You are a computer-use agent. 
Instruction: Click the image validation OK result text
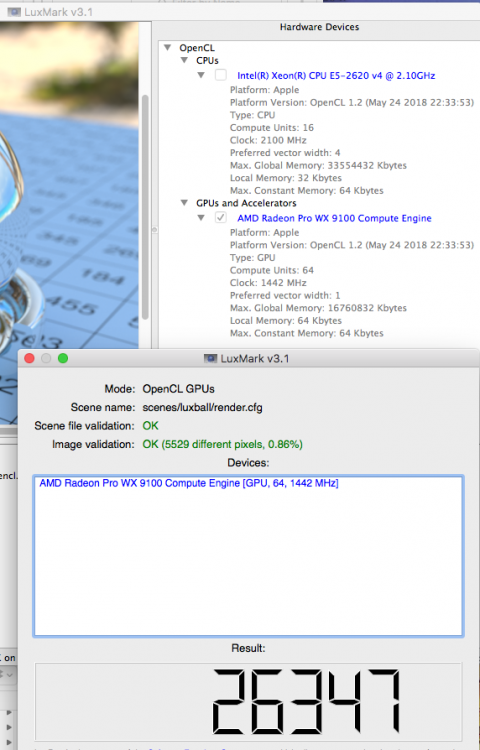[x=222, y=444]
